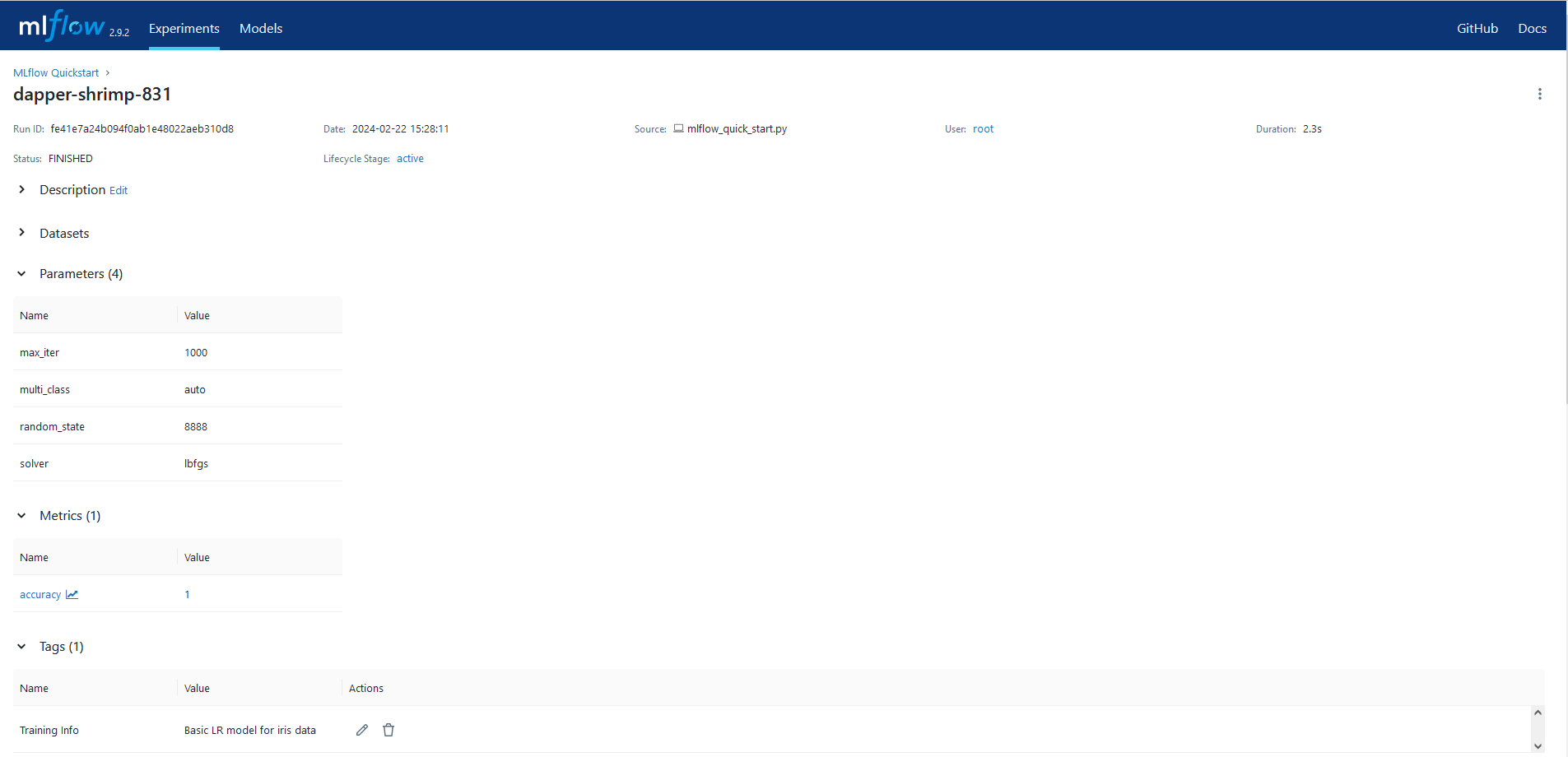Click the Edit description link
This screenshot has height=757, width=1568.
pyautogui.click(x=119, y=190)
